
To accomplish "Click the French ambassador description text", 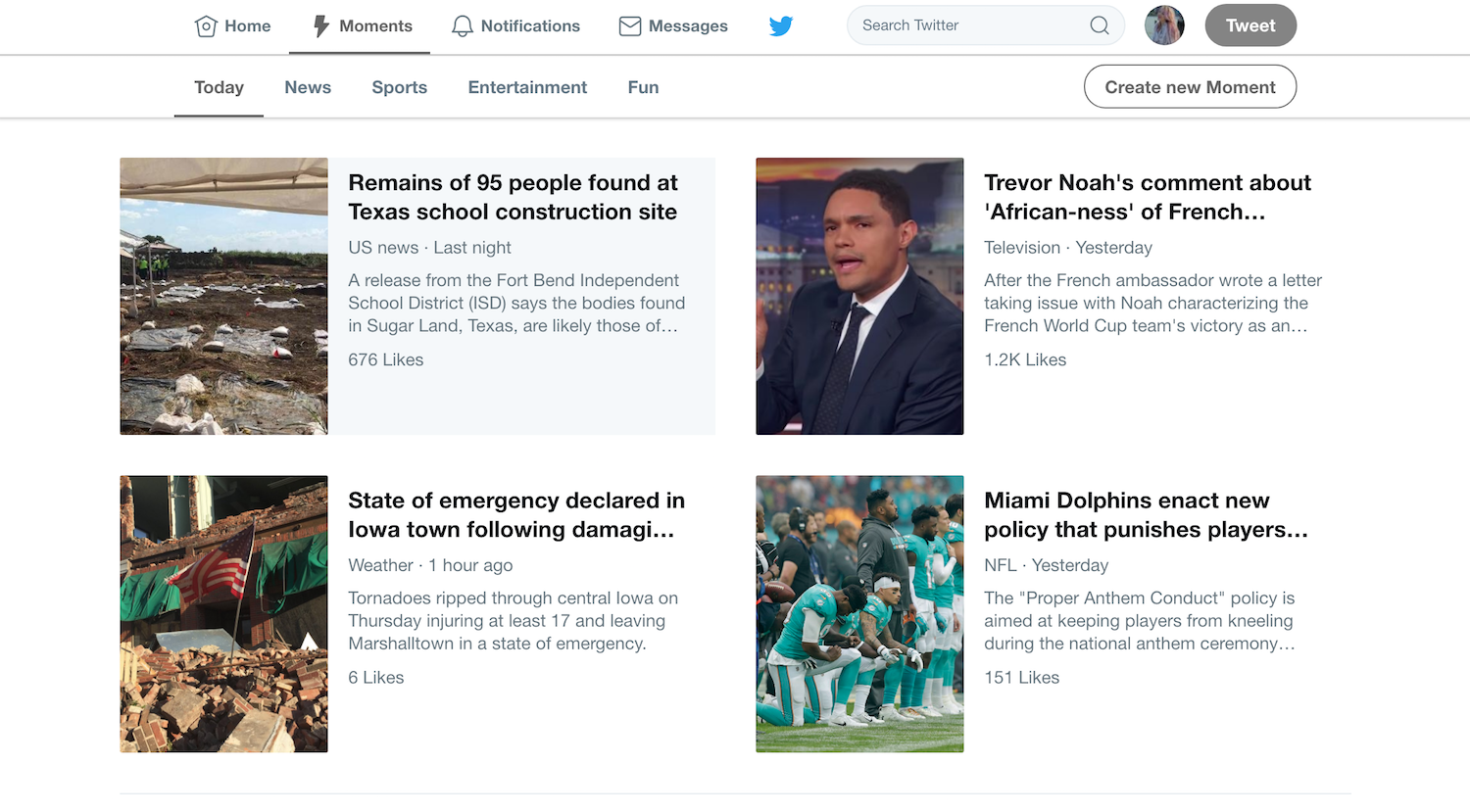I will coord(1152,303).
